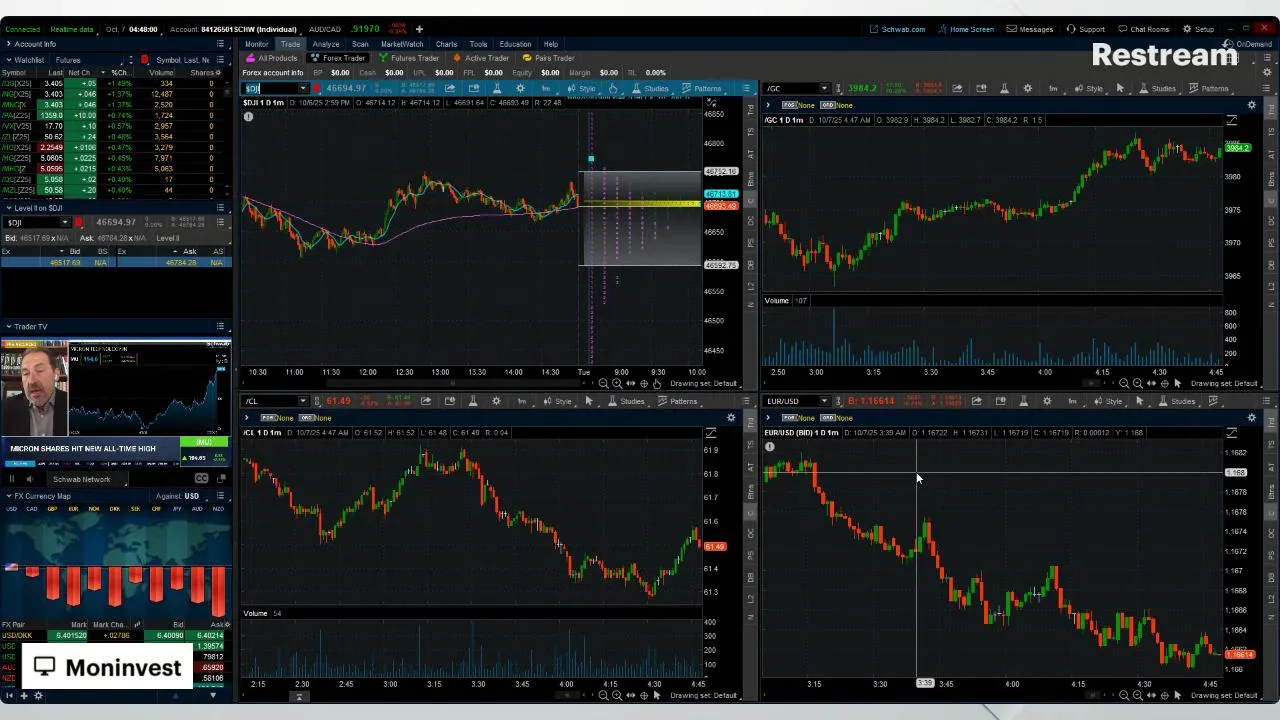The width and height of the screenshot is (1280, 720).
Task: Open the Monitor tab
Action: click(x=256, y=44)
